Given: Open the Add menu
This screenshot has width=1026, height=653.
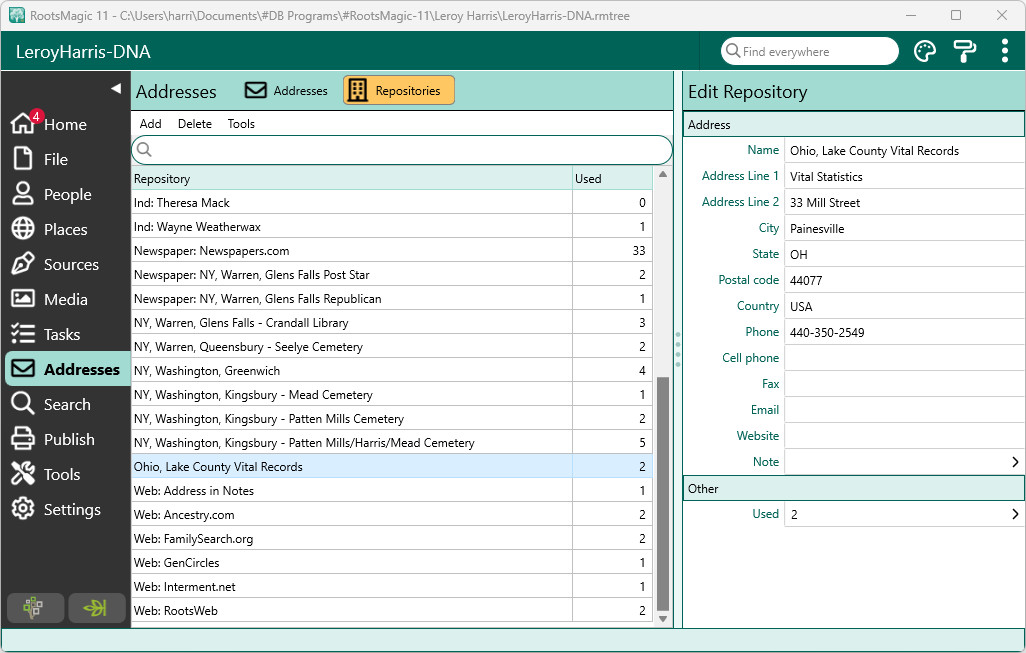Looking at the screenshot, I should [150, 124].
